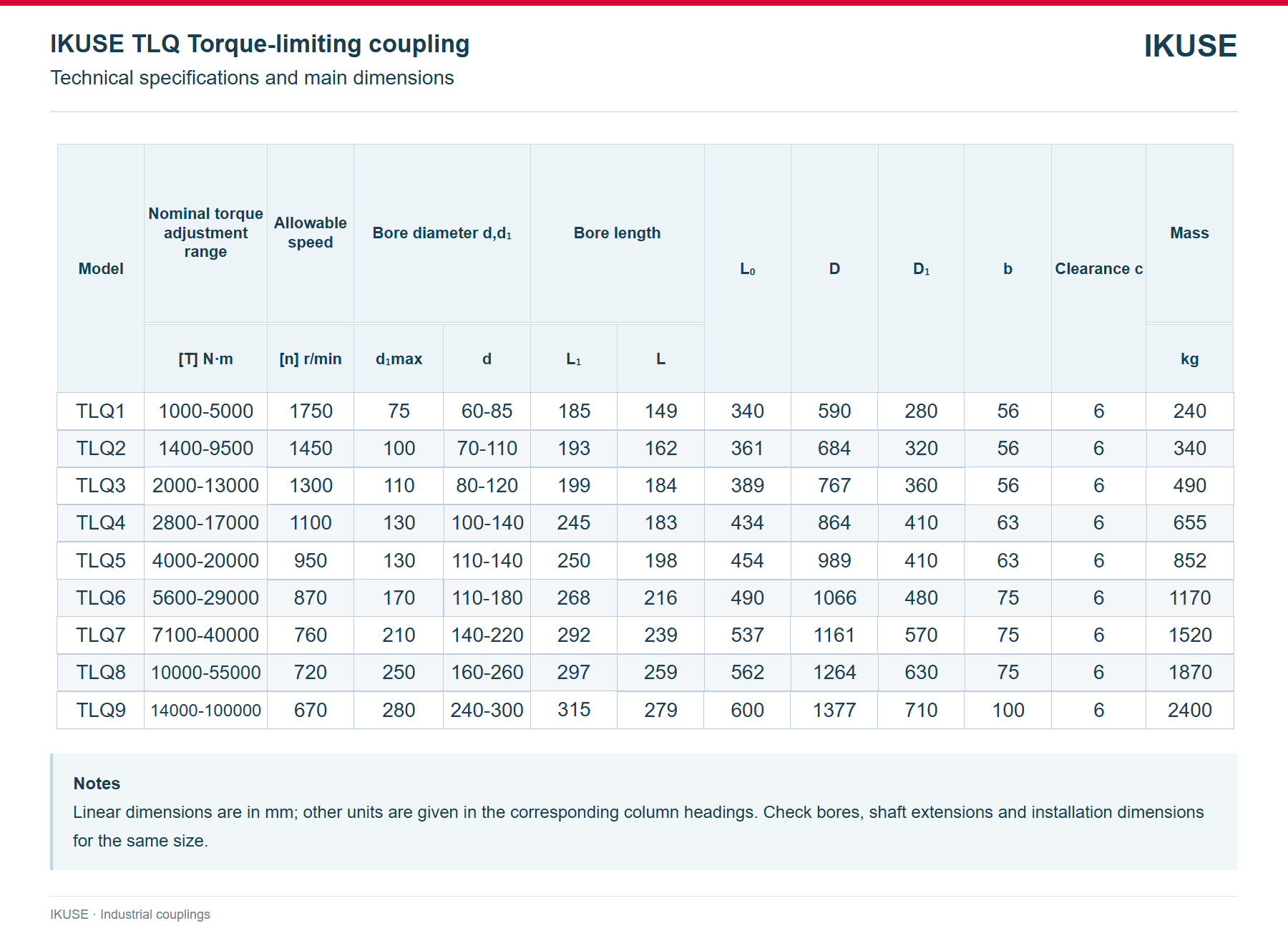Click model cell "TLQ4"
The width and height of the screenshot is (1288, 946).
[x=101, y=523]
